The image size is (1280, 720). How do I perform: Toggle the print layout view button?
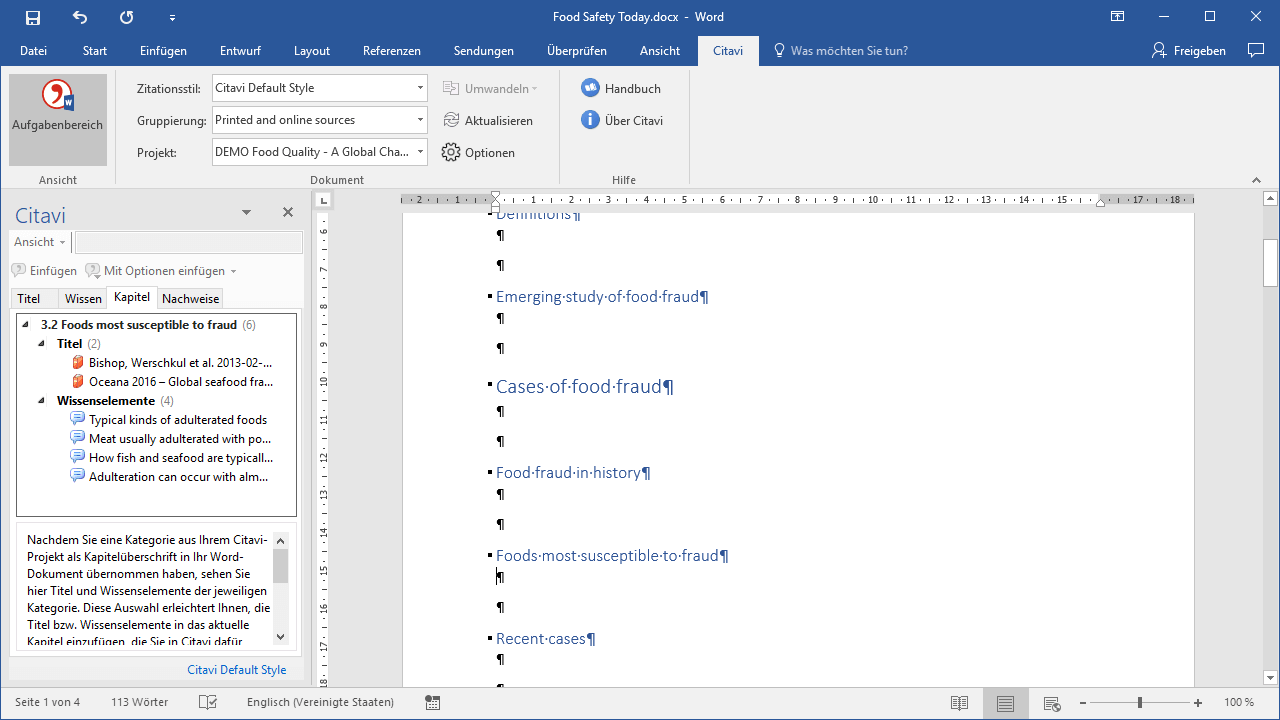pyautogui.click(x=1005, y=703)
